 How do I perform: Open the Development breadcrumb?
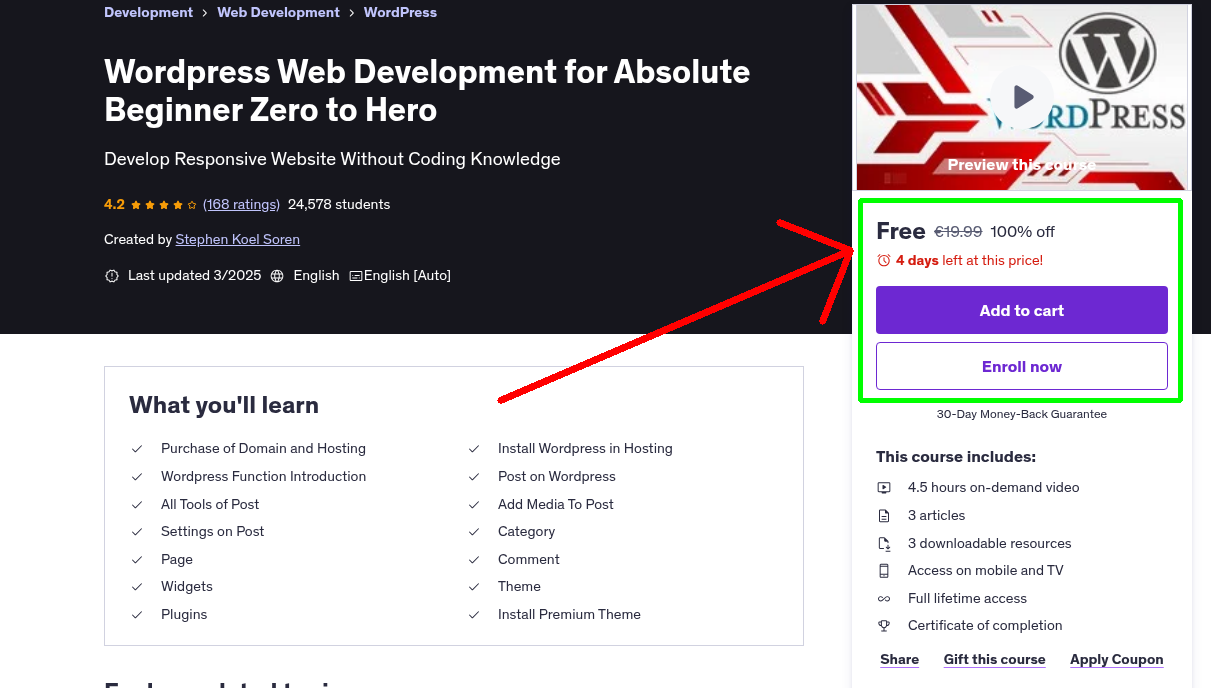[148, 13]
